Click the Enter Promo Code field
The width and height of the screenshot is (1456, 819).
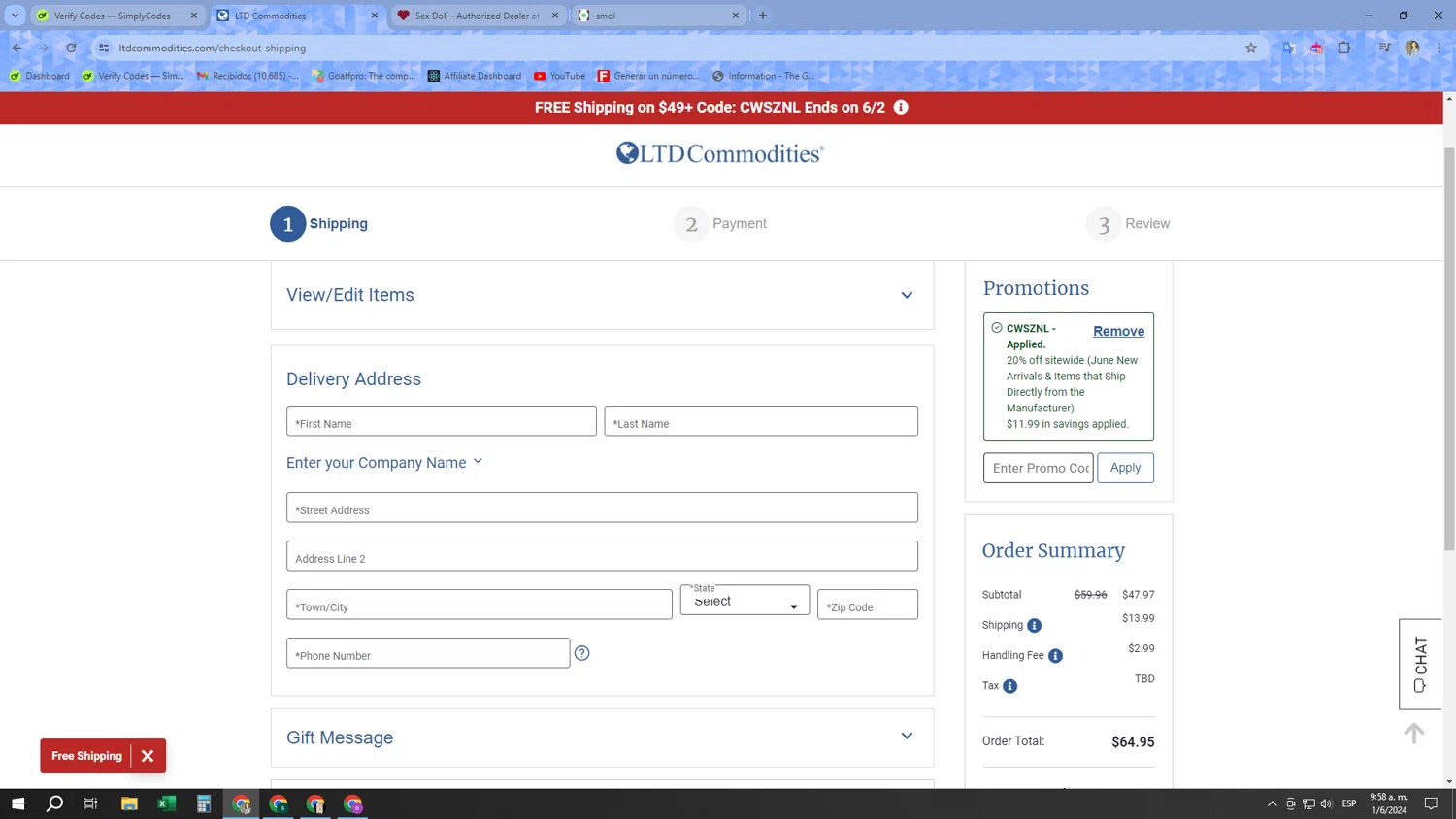pyautogui.click(x=1039, y=468)
